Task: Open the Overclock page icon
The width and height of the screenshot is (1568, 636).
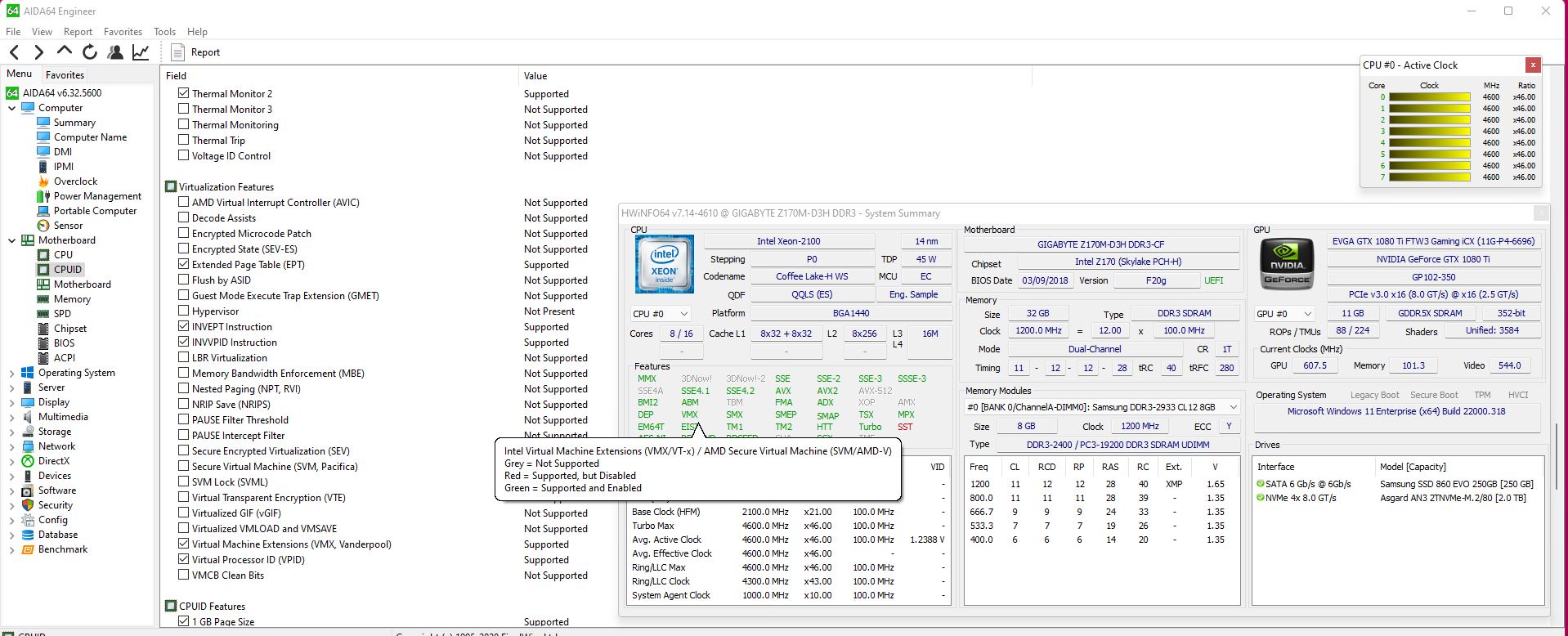Action: coord(43,181)
